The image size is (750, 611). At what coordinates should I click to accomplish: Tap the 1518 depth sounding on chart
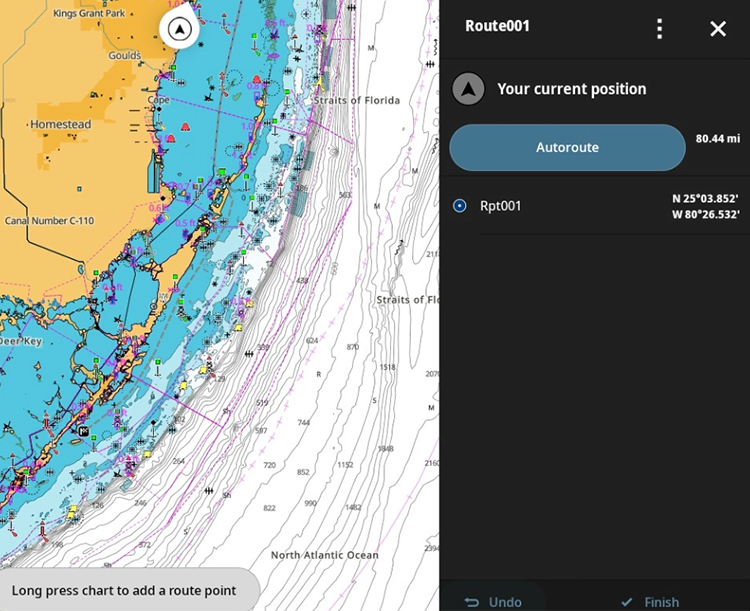click(x=388, y=367)
